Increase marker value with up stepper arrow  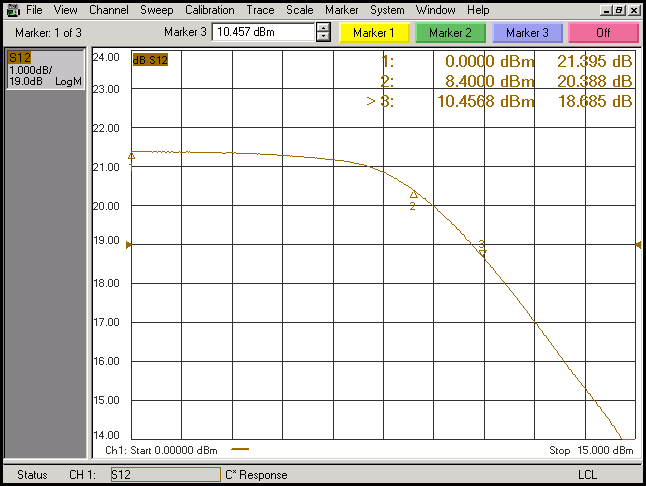pos(323,27)
